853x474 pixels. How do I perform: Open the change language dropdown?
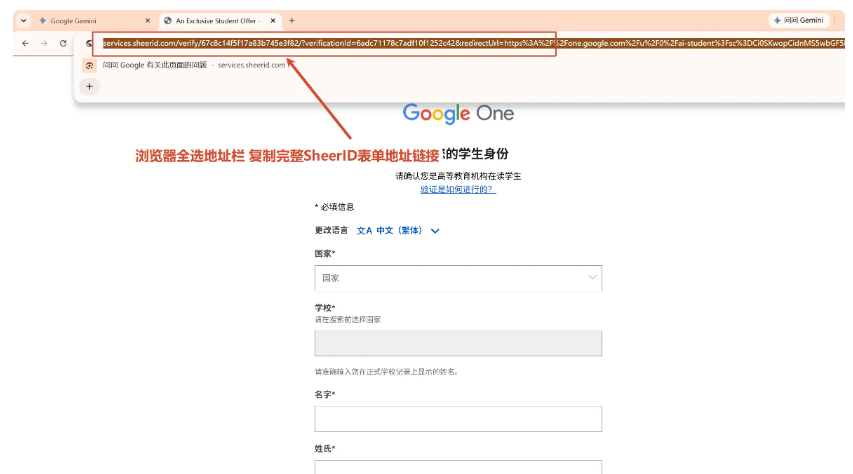tap(398, 231)
